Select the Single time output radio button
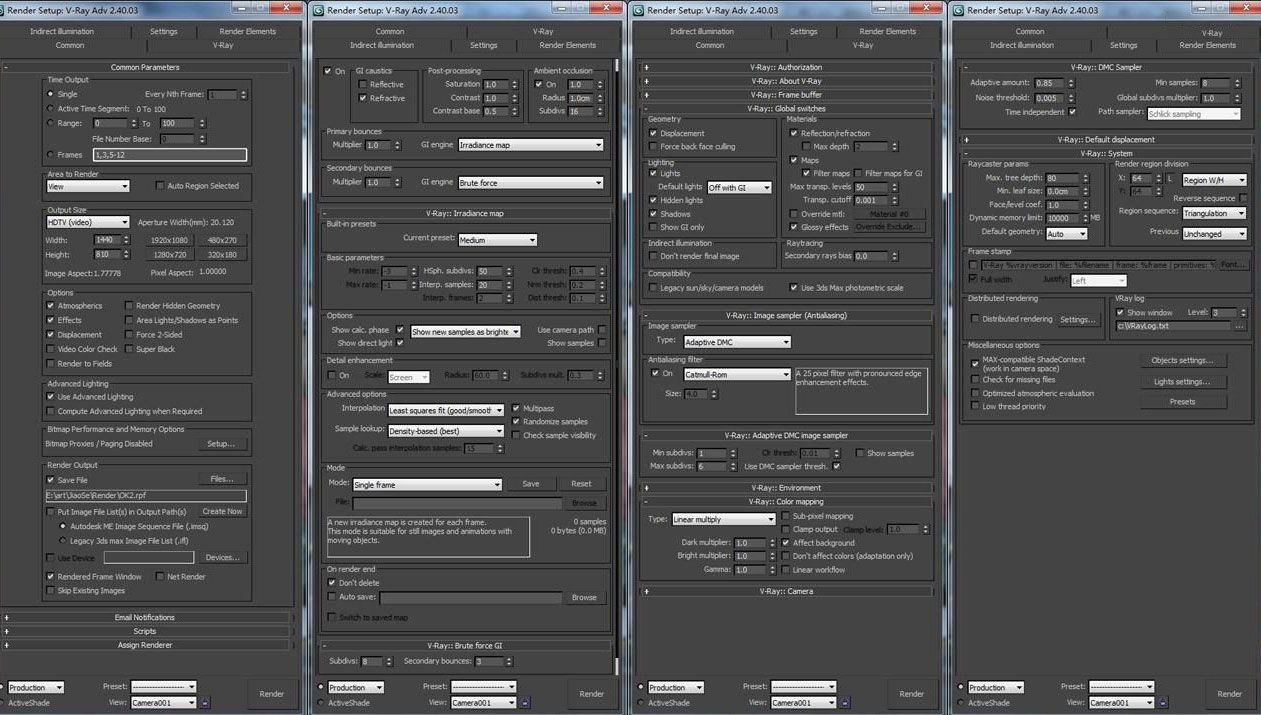The image size is (1261, 715). point(50,94)
